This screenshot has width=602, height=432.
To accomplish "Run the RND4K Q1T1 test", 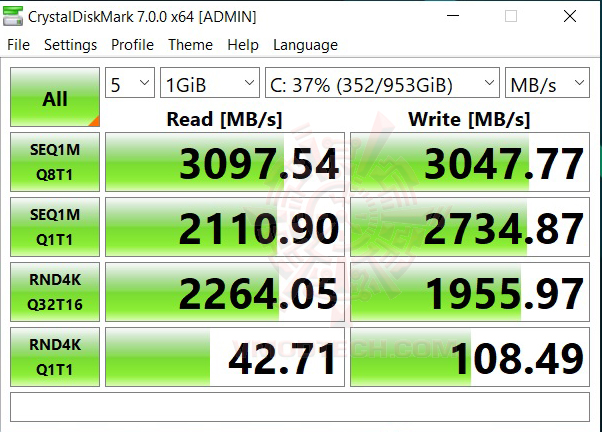I will 55,357.
